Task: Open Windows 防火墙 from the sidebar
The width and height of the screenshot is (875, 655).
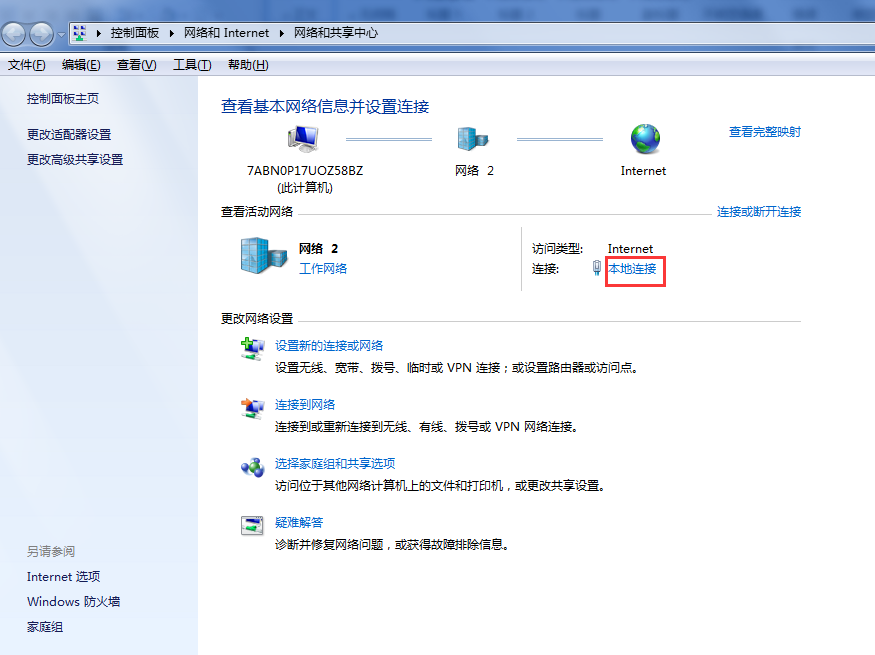Action: (74, 602)
